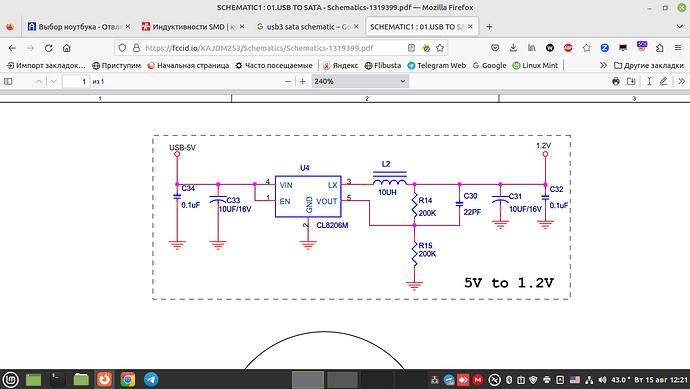Print the PDF document
Screen dimensions: 690x389
point(616,81)
